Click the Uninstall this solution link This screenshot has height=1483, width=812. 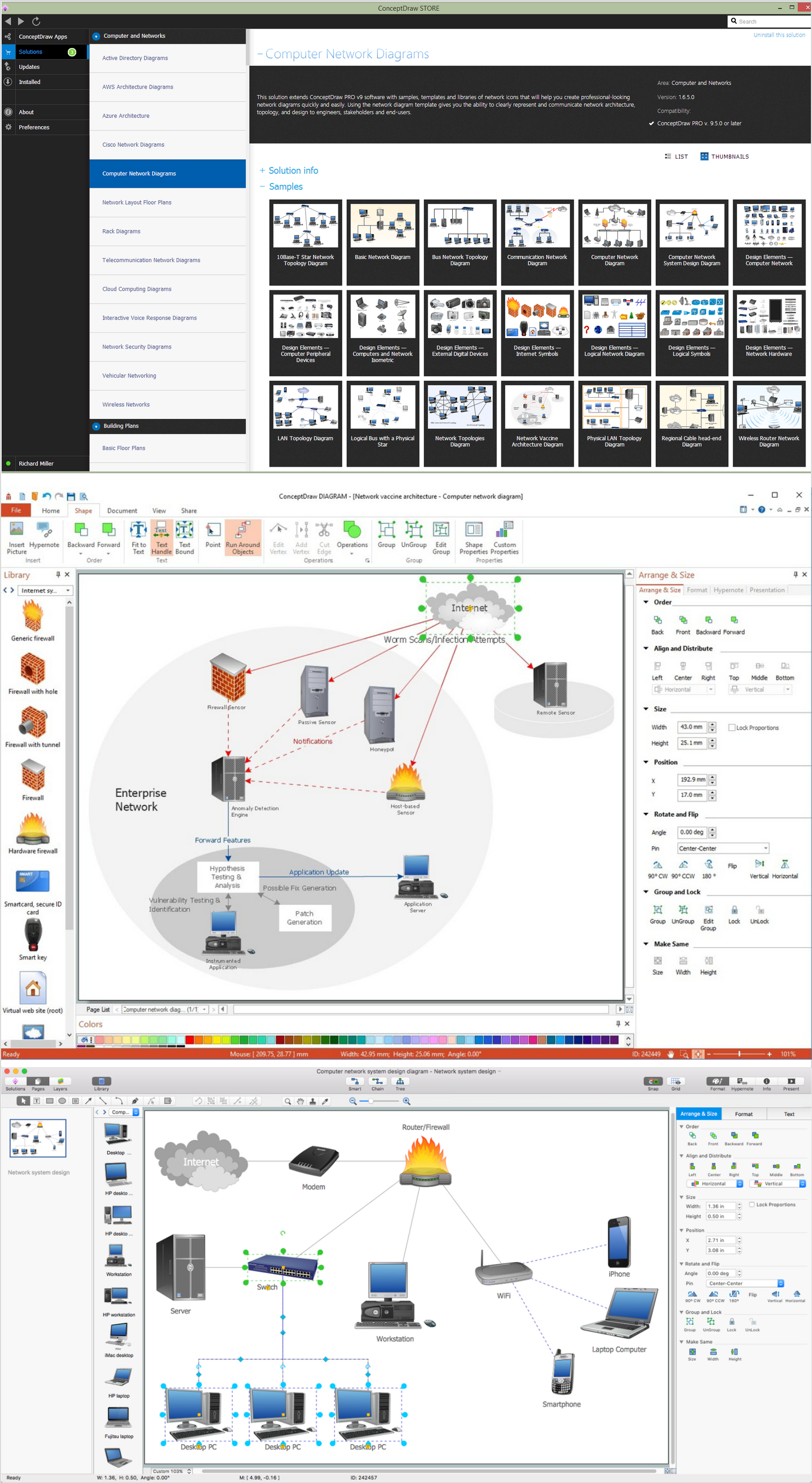coord(779,35)
